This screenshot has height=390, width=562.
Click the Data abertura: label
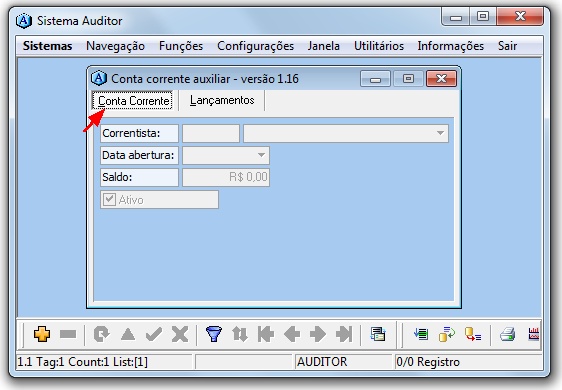[x=138, y=155]
